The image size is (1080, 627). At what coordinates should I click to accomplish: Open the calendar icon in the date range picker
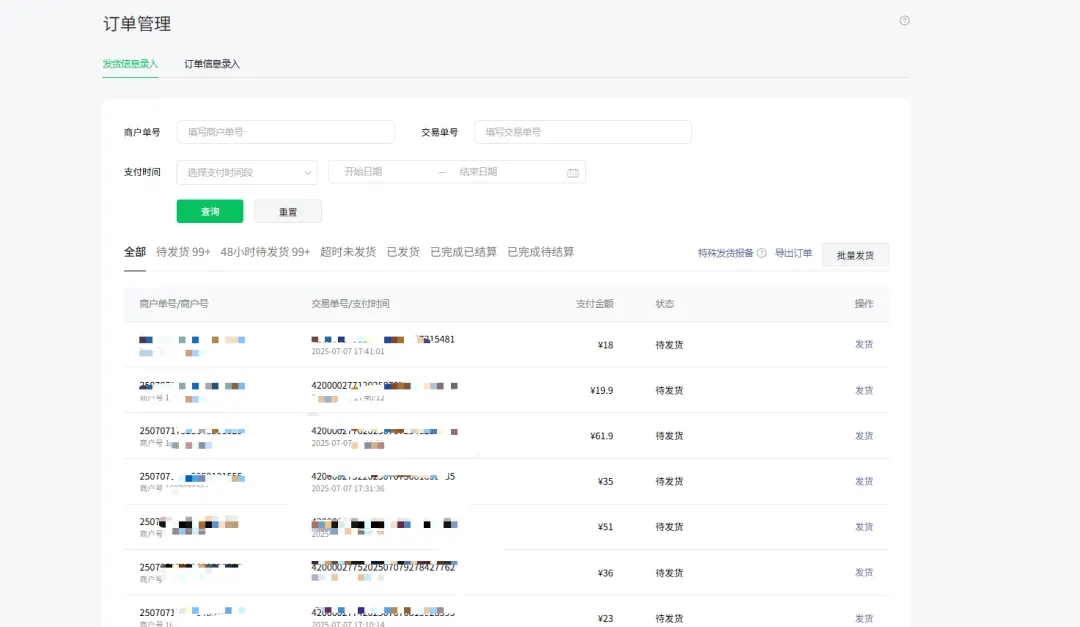pyautogui.click(x=573, y=172)
